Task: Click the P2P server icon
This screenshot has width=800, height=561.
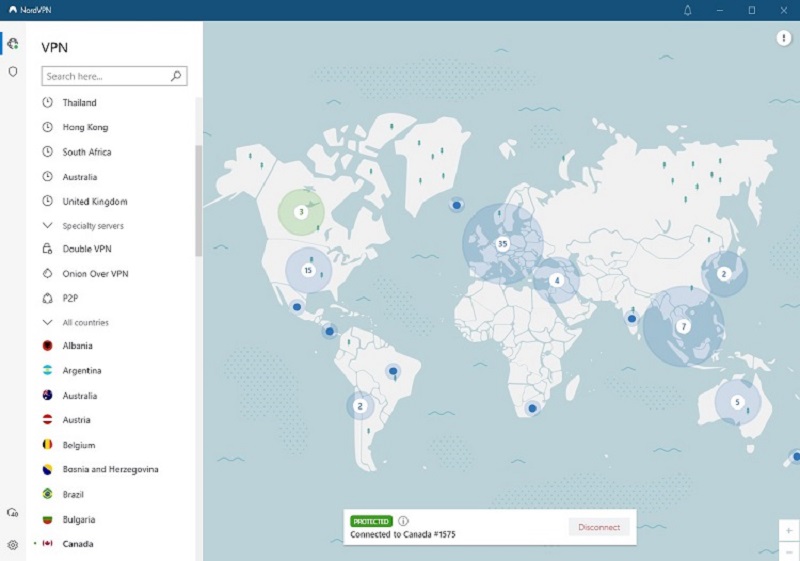Action: click(x=47, y=298)
